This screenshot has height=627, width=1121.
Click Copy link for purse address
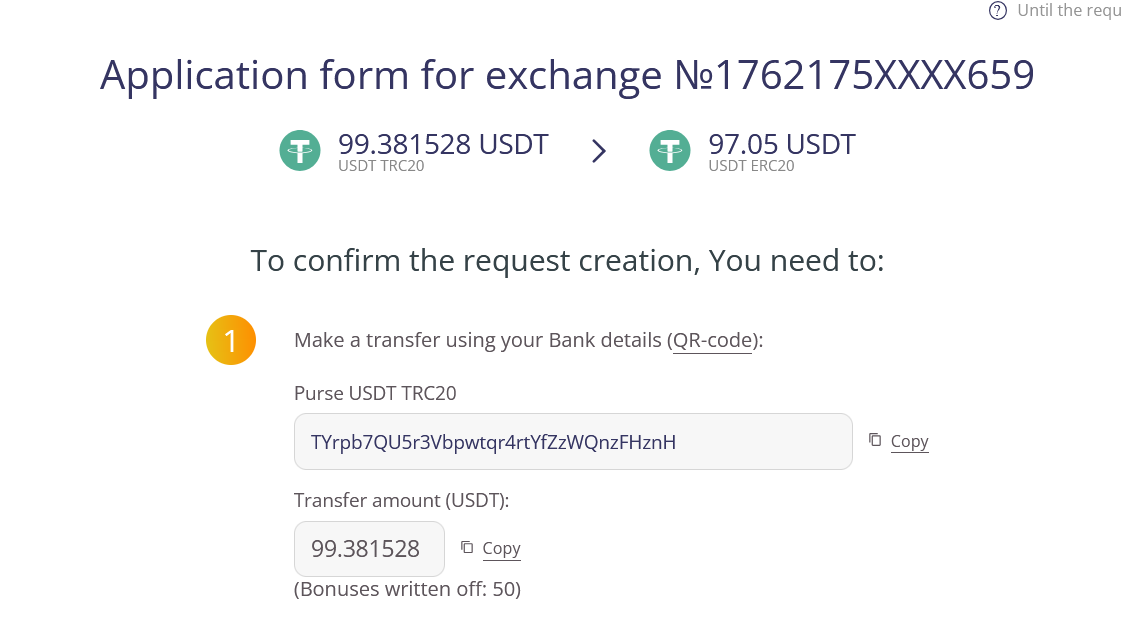[909, 441]
